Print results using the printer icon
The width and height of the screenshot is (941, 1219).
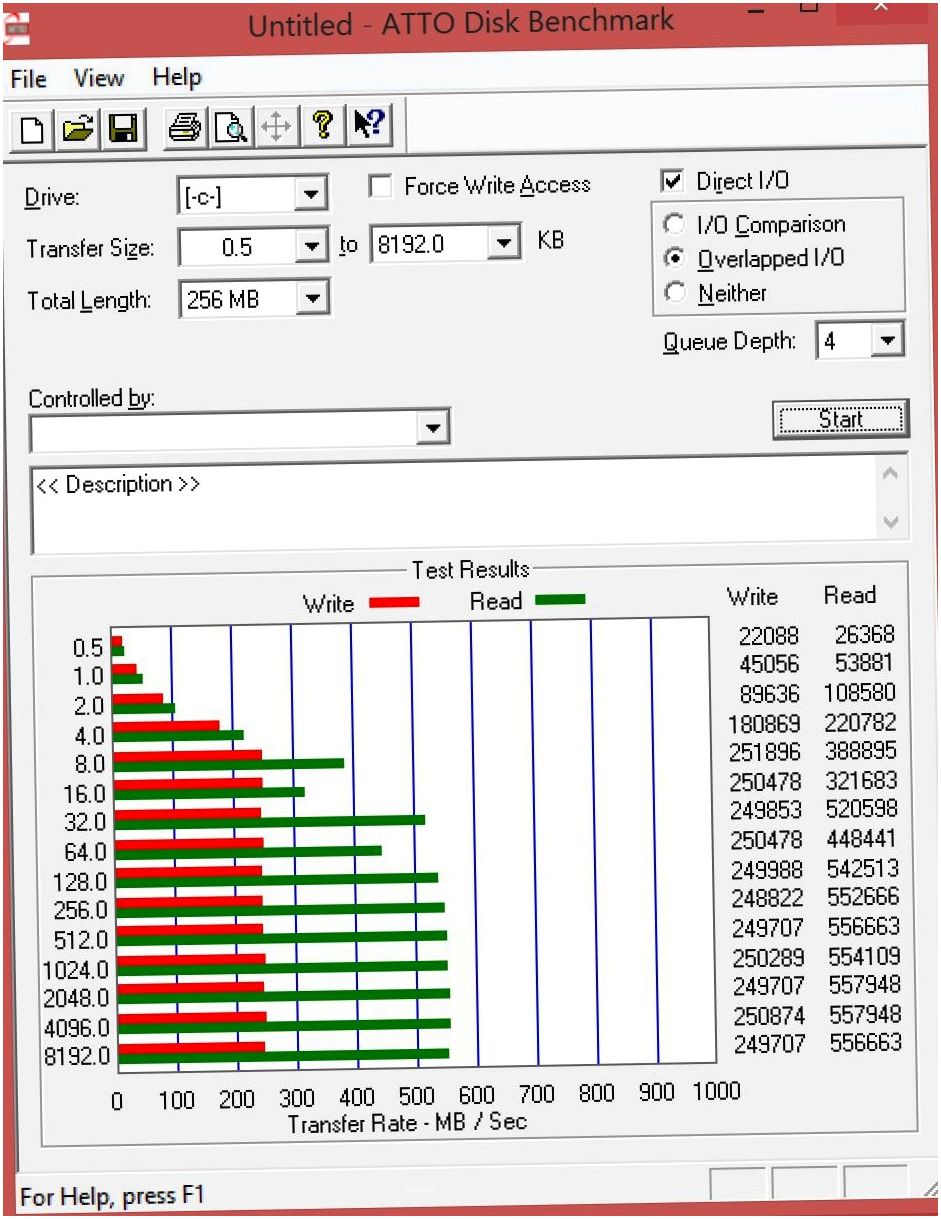tap(185, 128)
